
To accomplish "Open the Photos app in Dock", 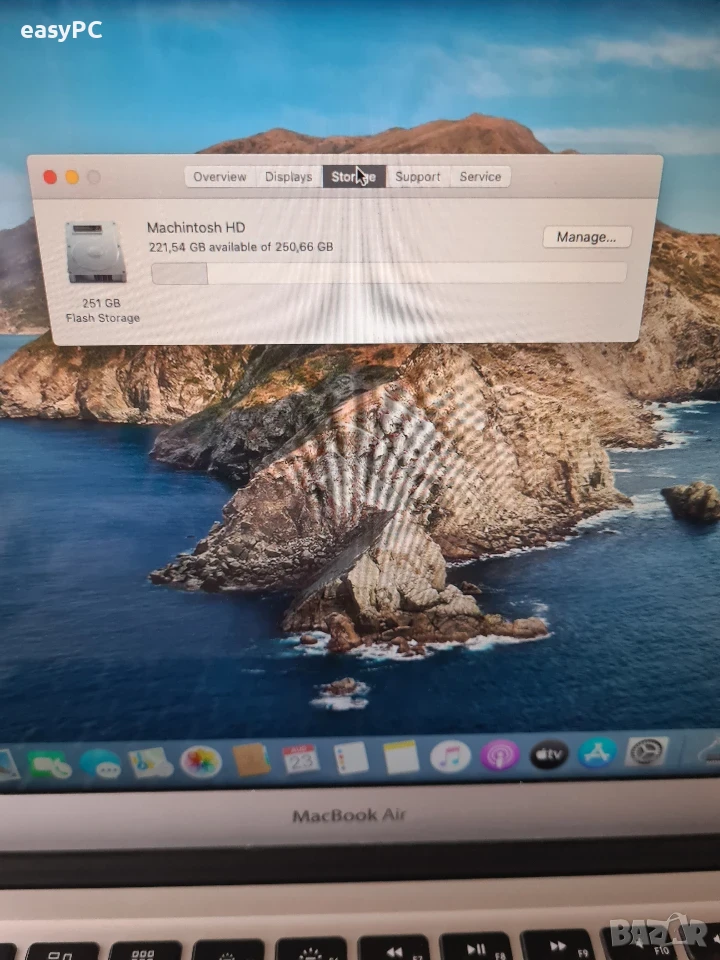I will point(201,762).
